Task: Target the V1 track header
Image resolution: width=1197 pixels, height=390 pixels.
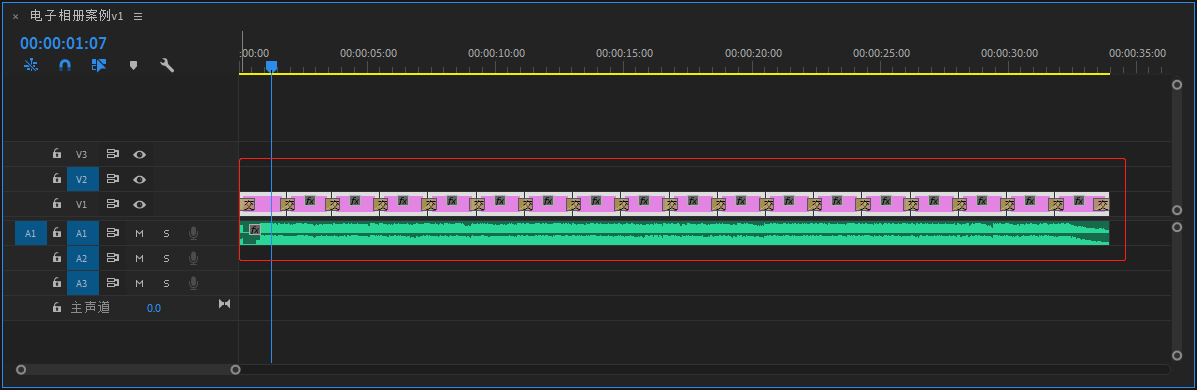Action: [x=82, y=204]
